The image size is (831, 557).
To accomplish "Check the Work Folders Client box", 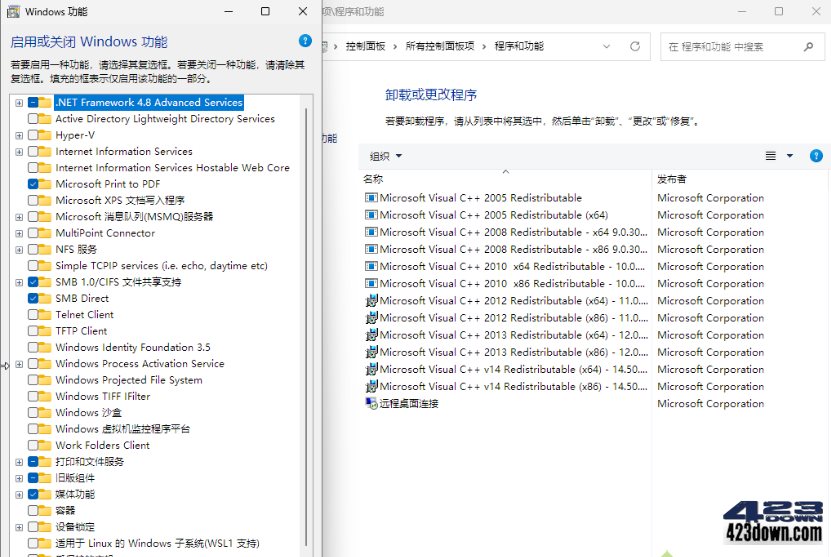I will [33, 445].
